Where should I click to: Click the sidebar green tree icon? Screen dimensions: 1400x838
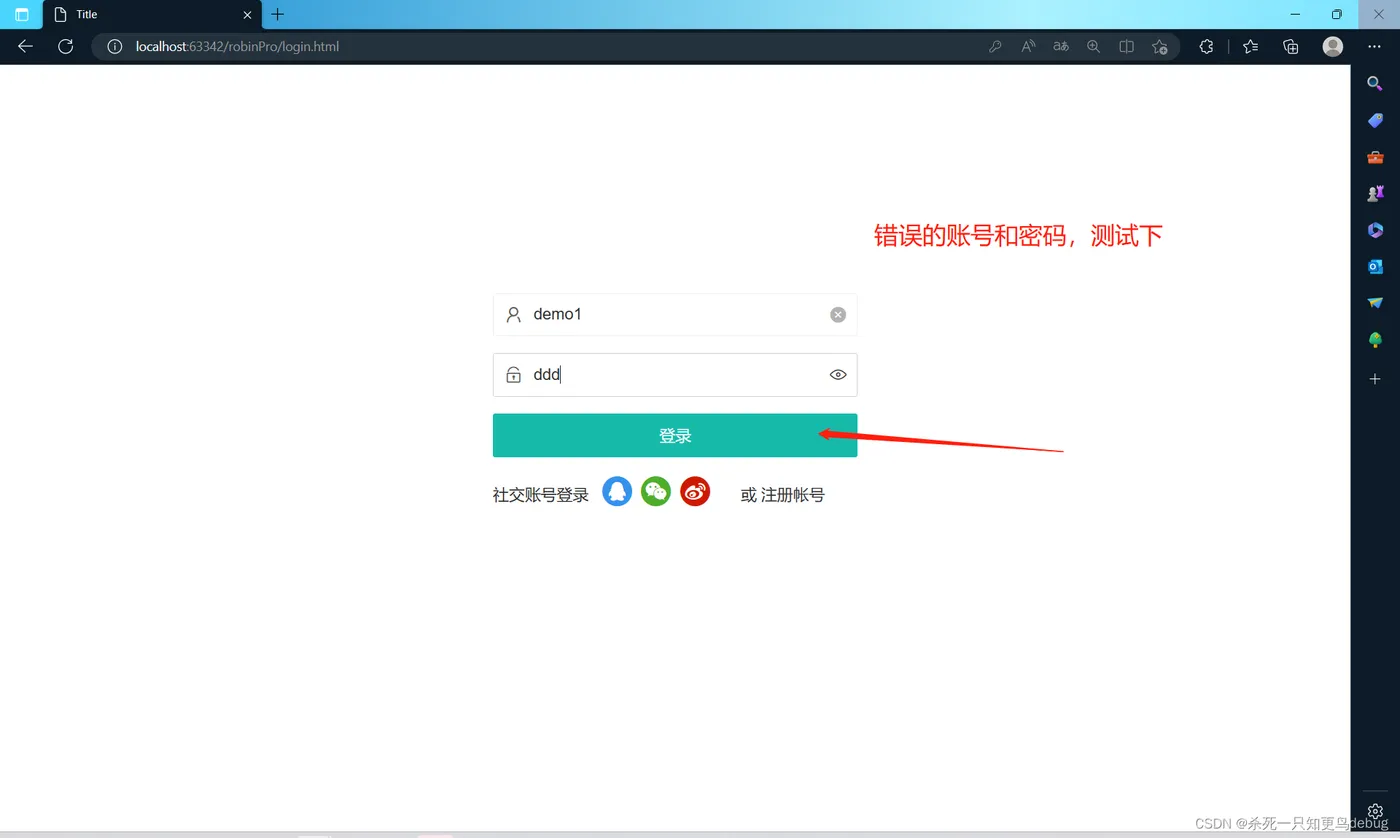[1375, 340]
